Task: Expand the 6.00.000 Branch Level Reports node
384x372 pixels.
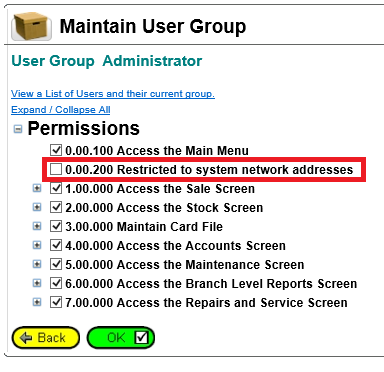Action: tap(37, 283)
